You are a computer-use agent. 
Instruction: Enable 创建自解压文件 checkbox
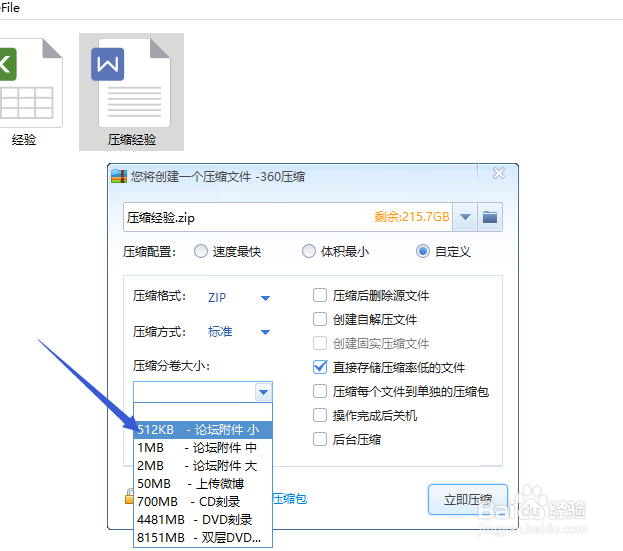click(320, 319)
